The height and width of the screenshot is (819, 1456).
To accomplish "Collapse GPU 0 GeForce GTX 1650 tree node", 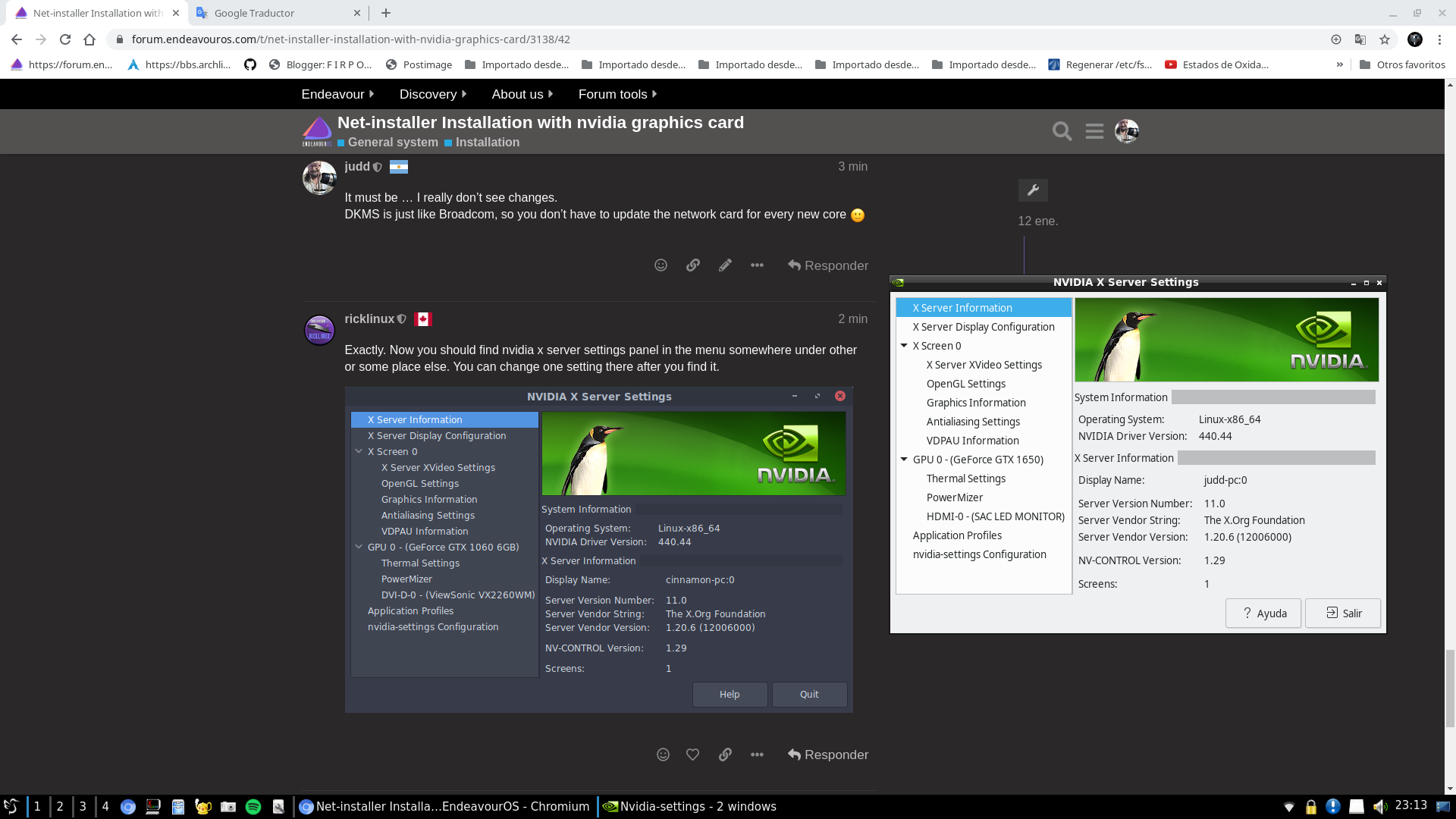I will pyautogui.click(x=904, y=460).
